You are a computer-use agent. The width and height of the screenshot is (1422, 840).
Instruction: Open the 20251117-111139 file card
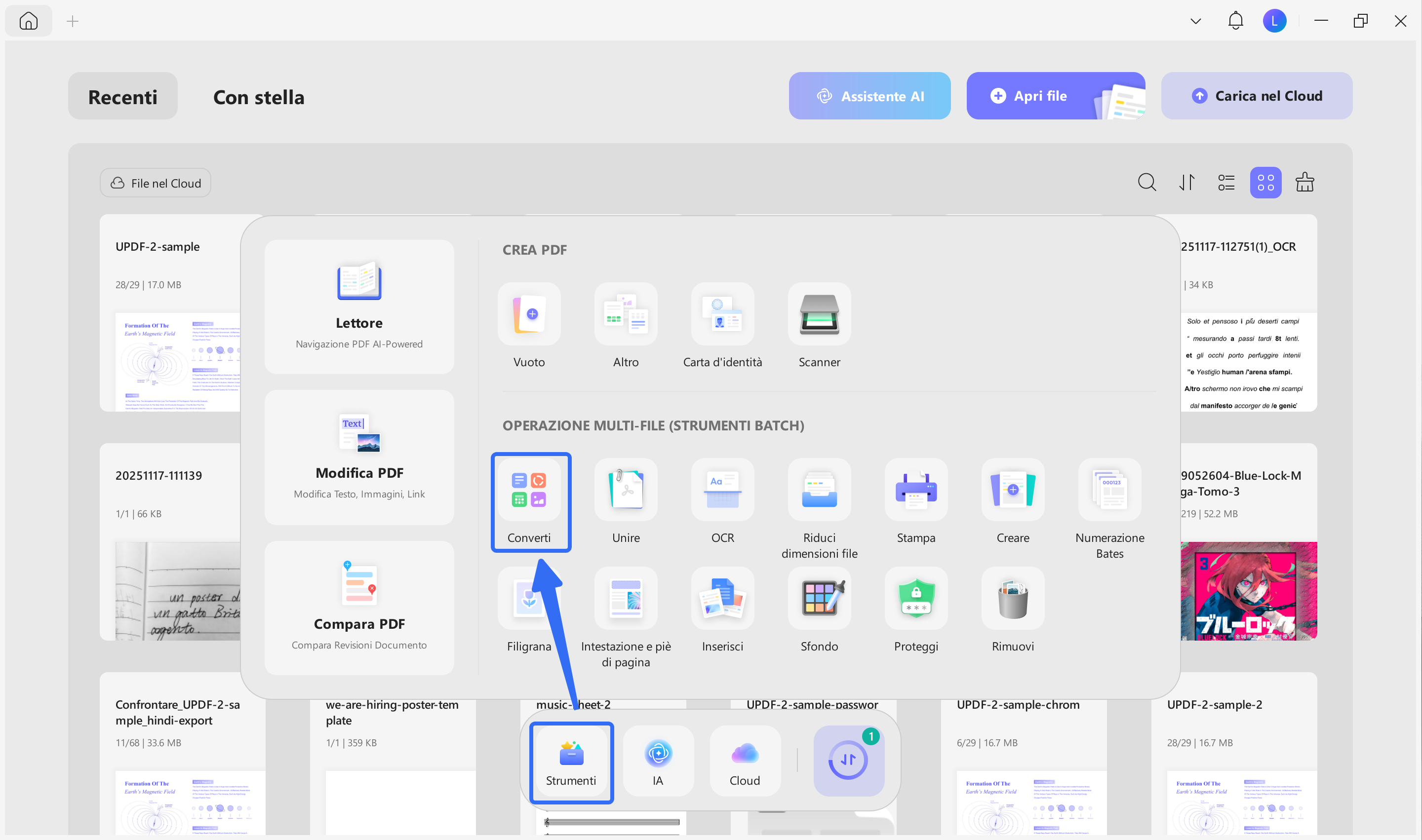coord(170,542)
